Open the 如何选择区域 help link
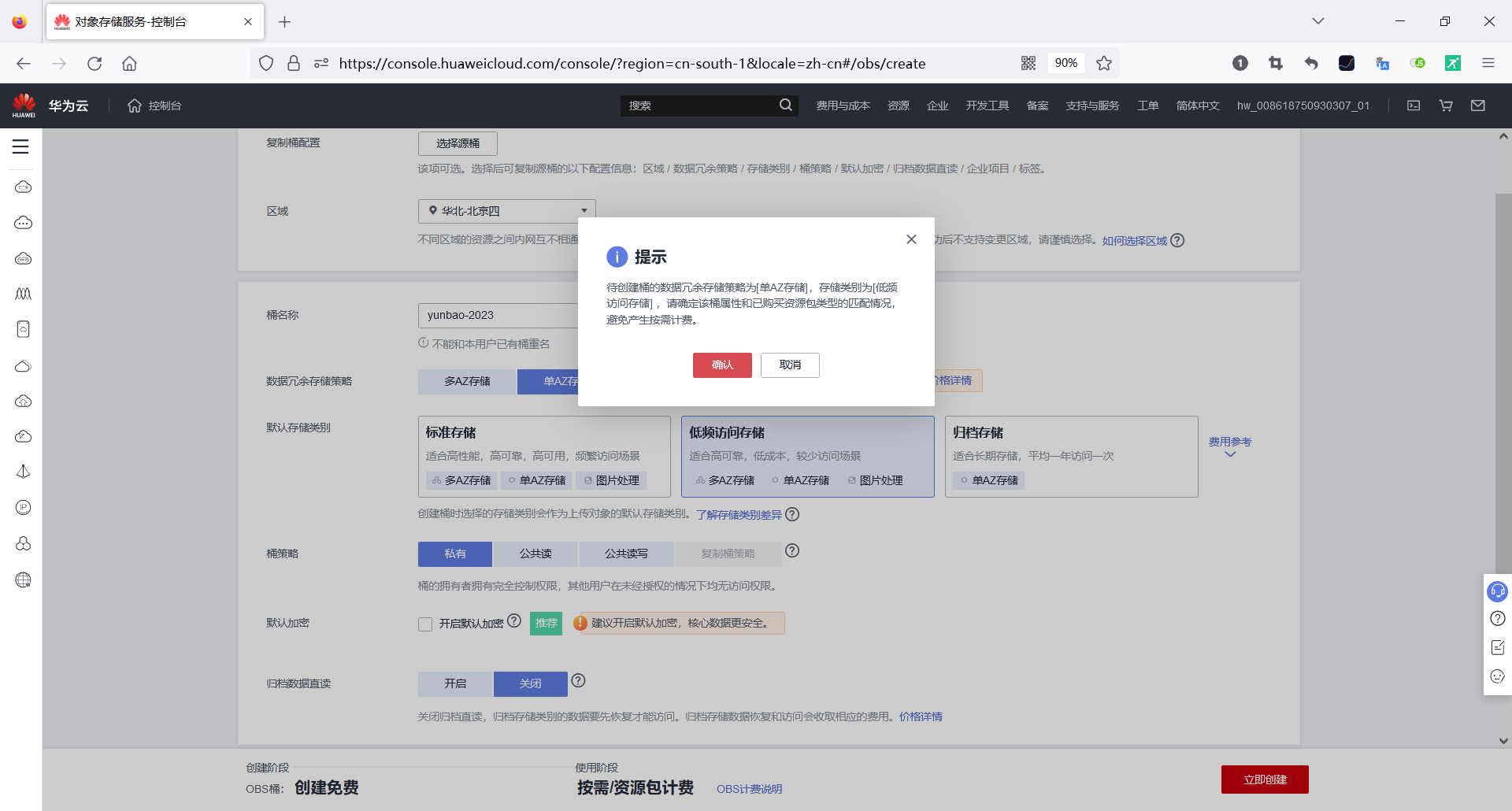This screenshot has height=811, width=1512. tap(1134, 241)
